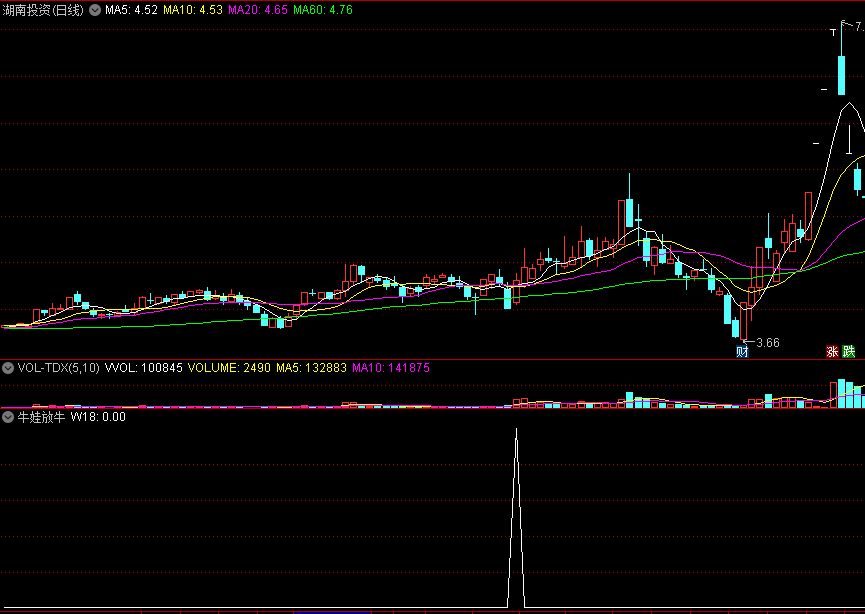Open the dropdown next to 湖南投资(日线)
The width and height of the screenshot is (865, 614).
[x=95, y=10]
